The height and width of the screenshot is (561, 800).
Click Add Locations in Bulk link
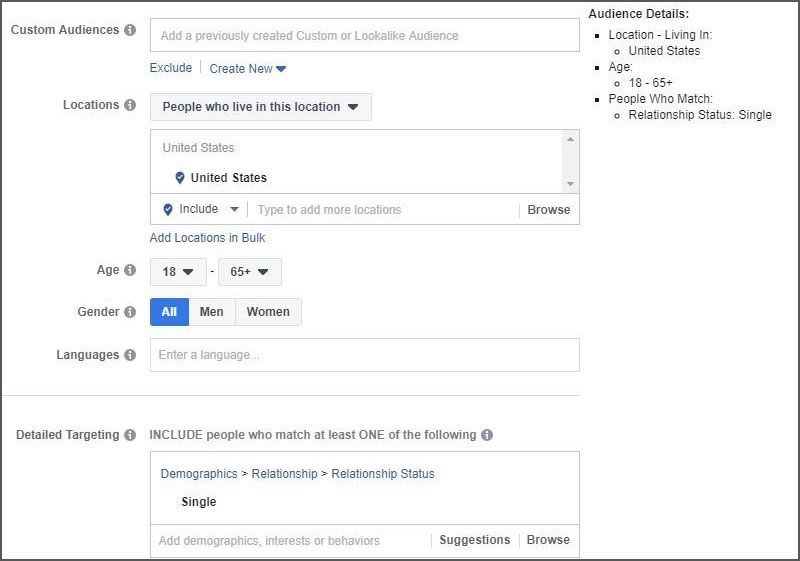coord(207,238)
